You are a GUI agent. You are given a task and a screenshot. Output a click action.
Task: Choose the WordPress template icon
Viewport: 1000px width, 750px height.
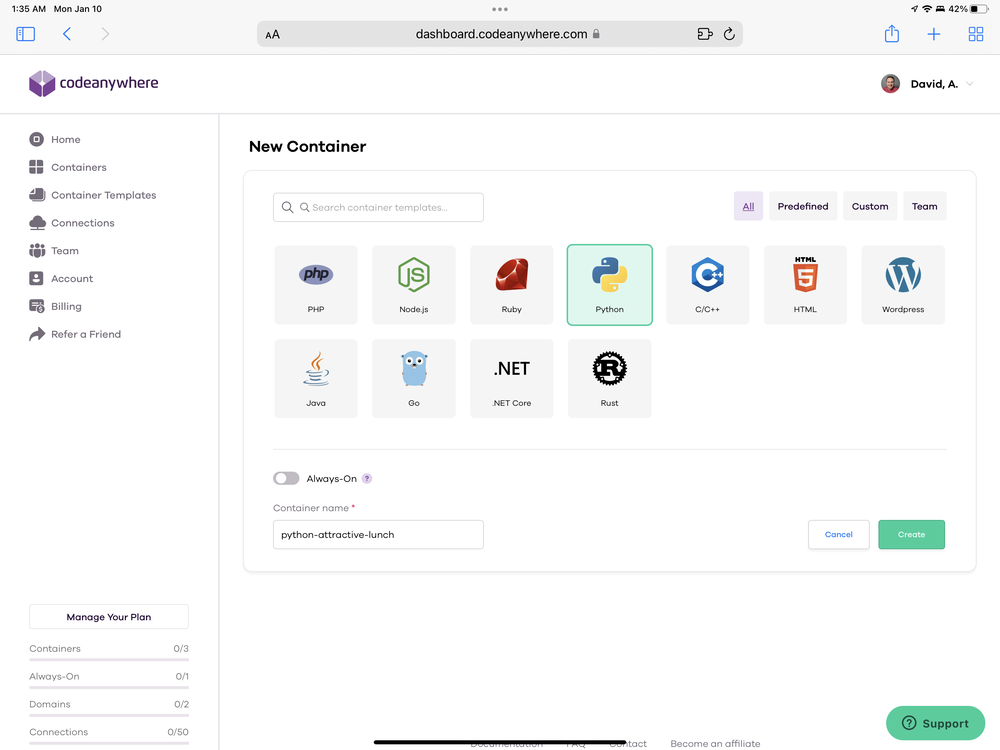[x=903, y=284]
